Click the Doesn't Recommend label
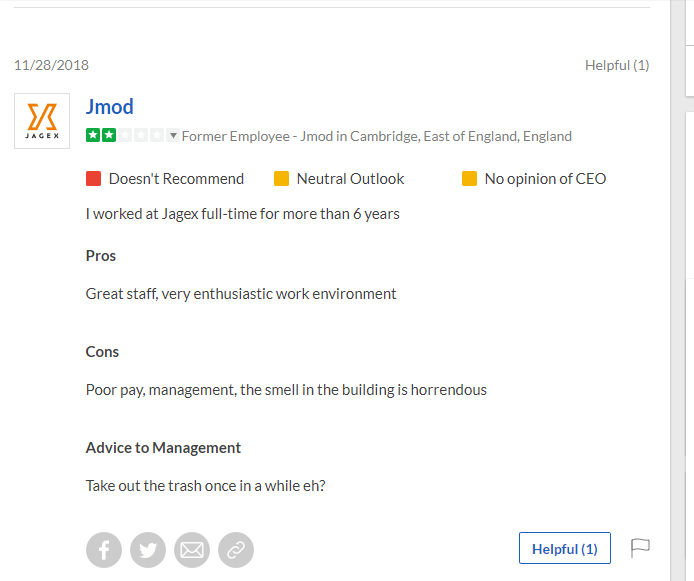 pos(176,179)
